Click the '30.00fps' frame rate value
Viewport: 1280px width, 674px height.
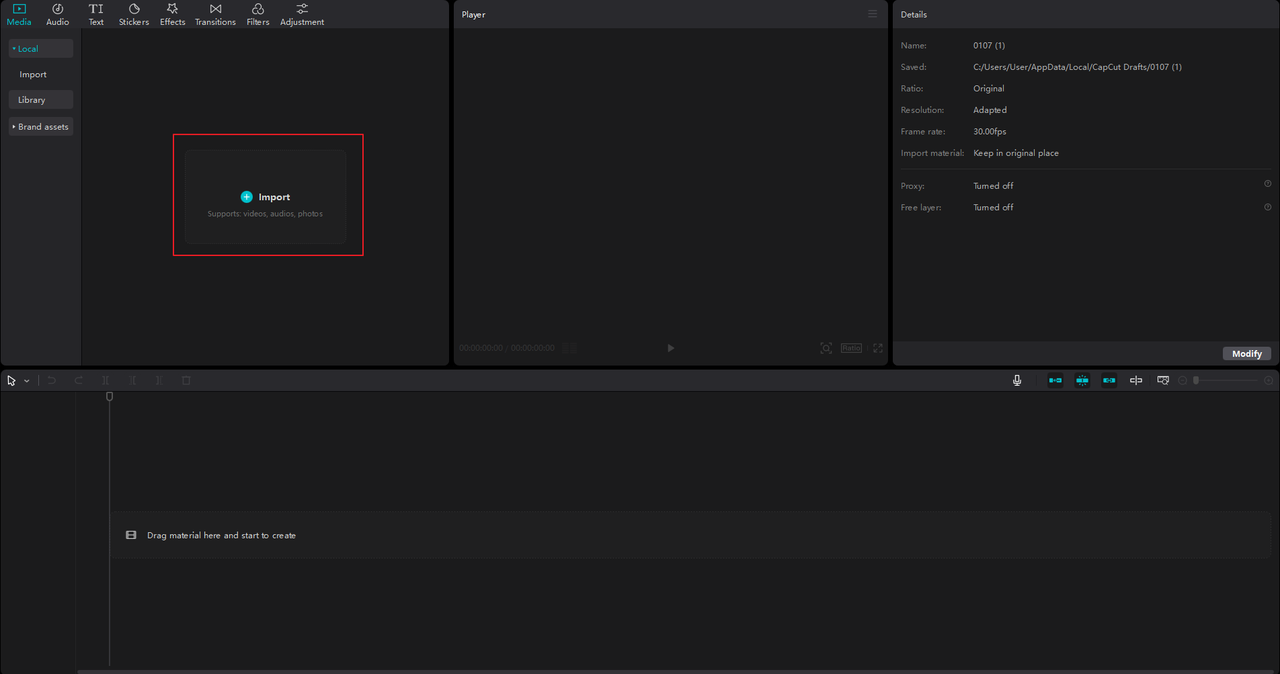[x=990, y=132]
